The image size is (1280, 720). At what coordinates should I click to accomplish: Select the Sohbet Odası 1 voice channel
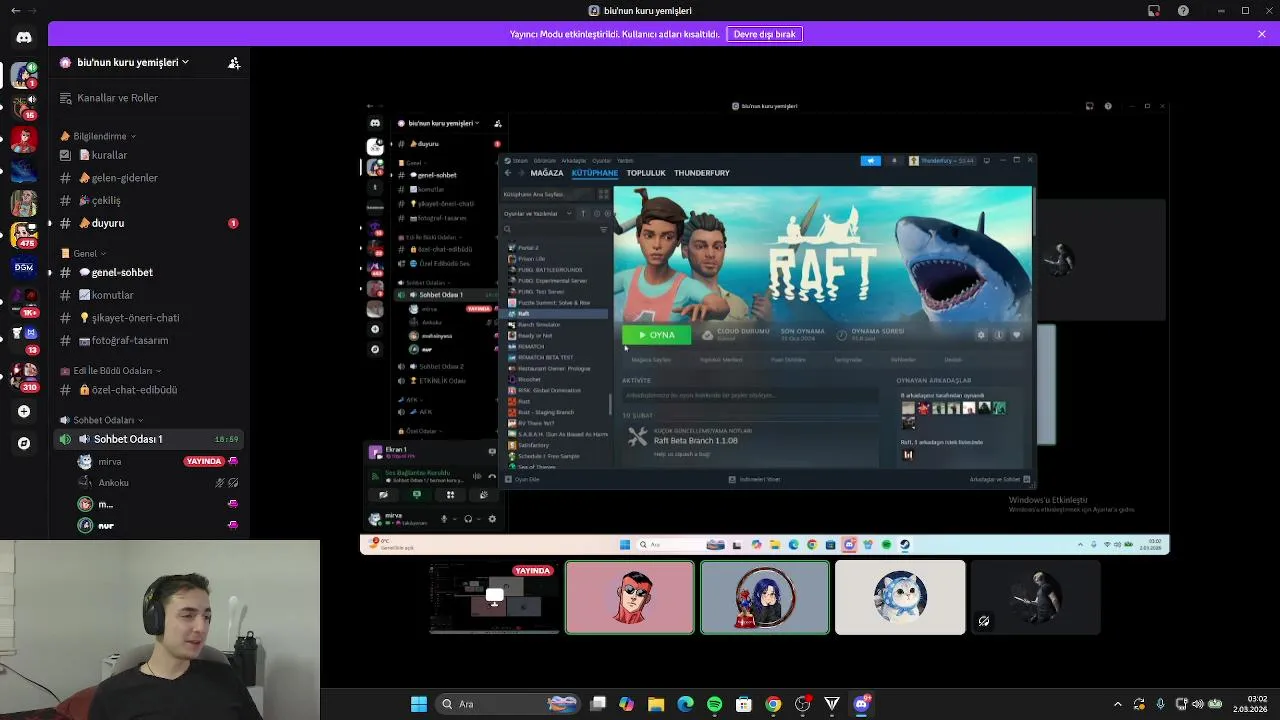(x=148, y=439)
